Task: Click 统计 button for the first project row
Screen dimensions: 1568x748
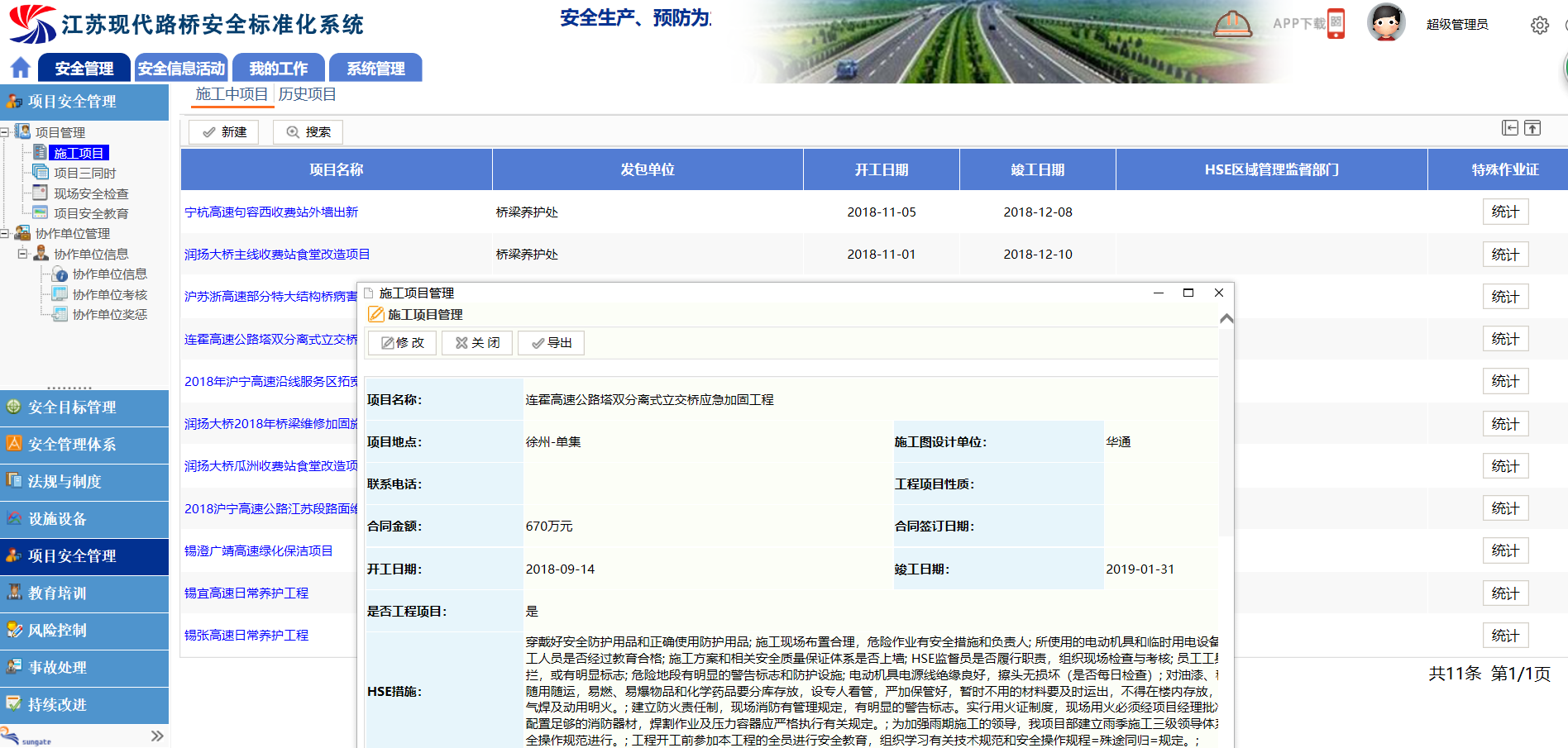Action: tap(1504, 212)
